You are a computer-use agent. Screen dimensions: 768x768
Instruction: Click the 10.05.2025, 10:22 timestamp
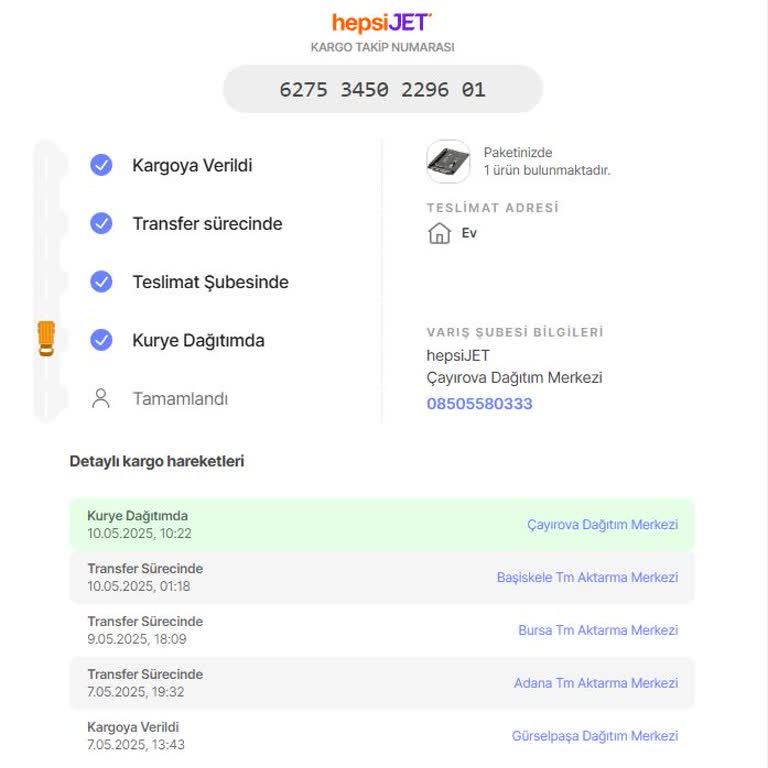[x=140, y=533]
